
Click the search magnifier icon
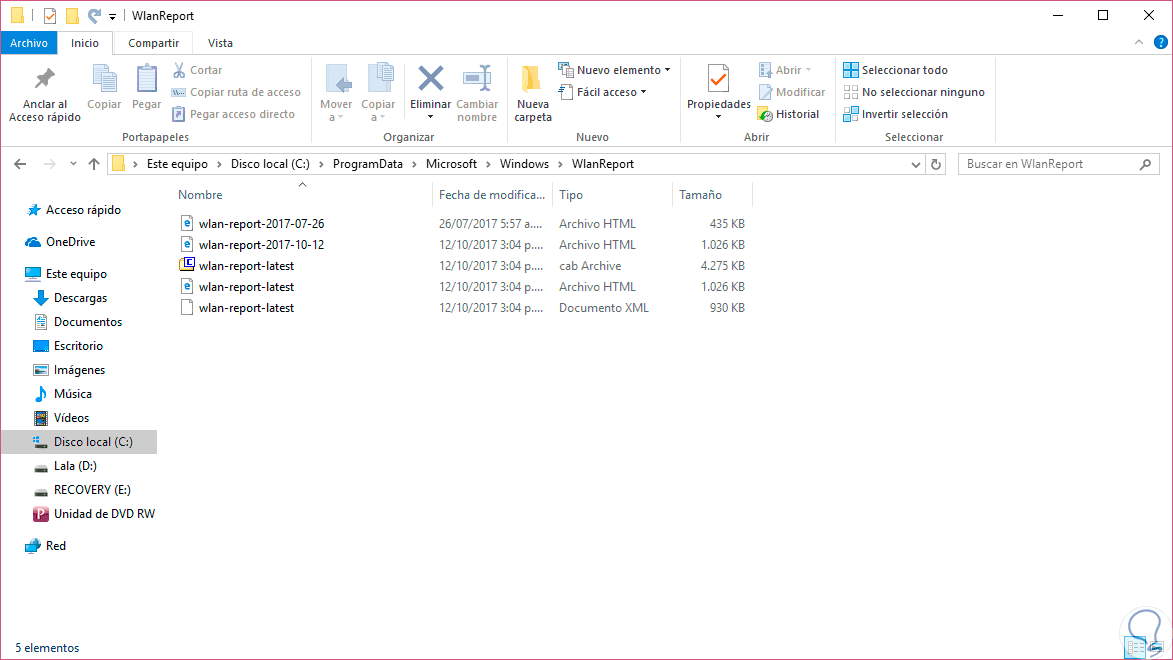coord(1145,164)
